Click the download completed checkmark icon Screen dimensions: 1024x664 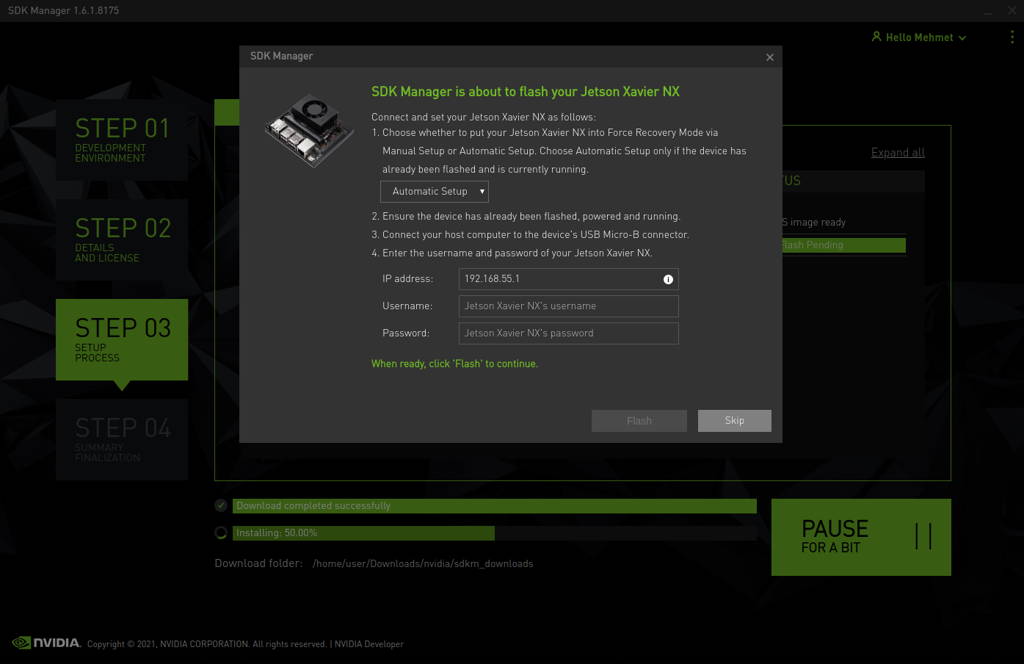tap(221, 505)
